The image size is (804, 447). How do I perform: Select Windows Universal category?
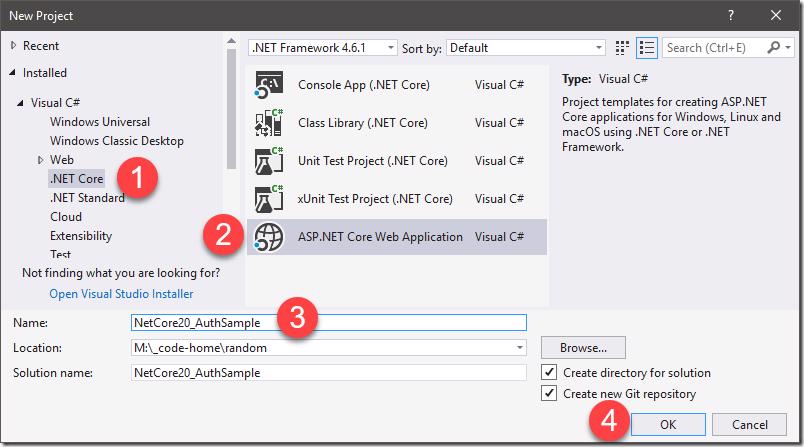pos(100,122)
